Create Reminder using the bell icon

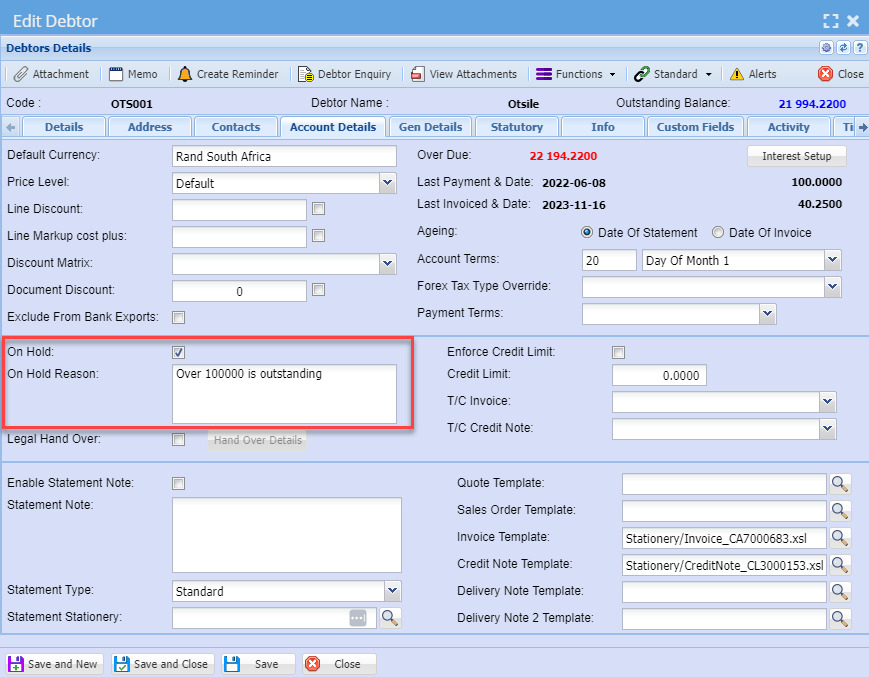pos(185,74)
